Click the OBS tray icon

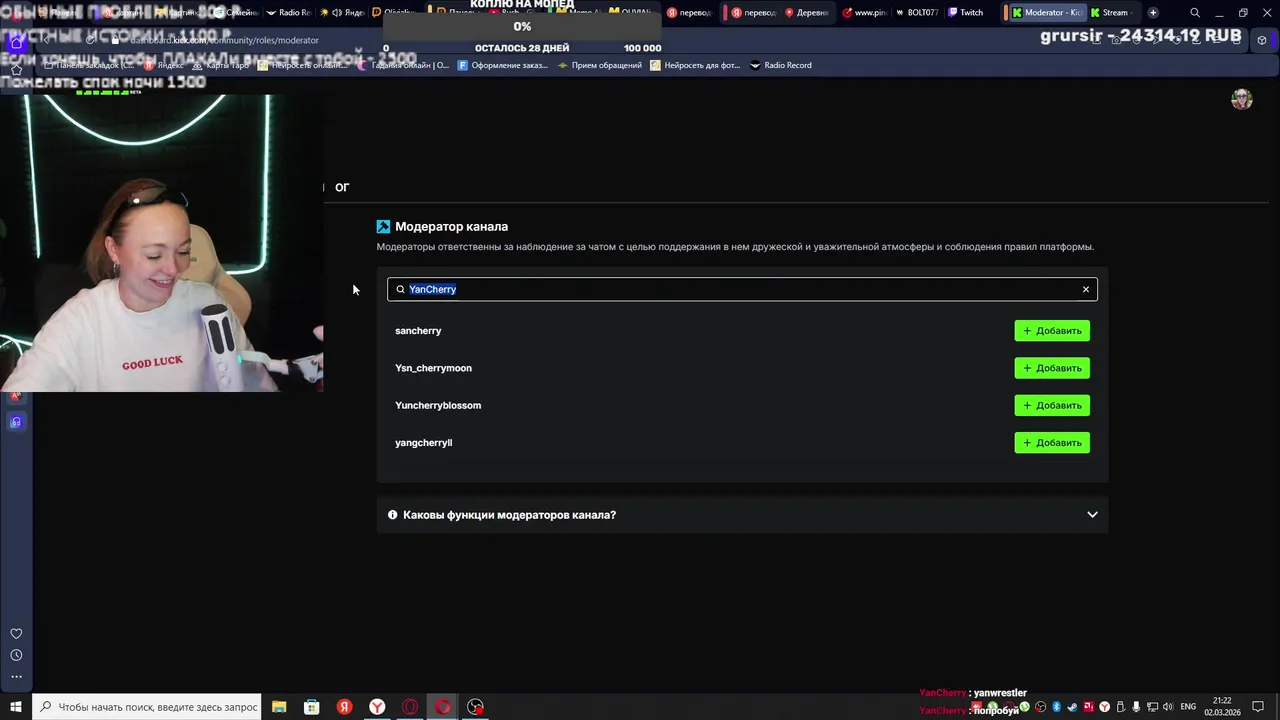coord(1041,707)
